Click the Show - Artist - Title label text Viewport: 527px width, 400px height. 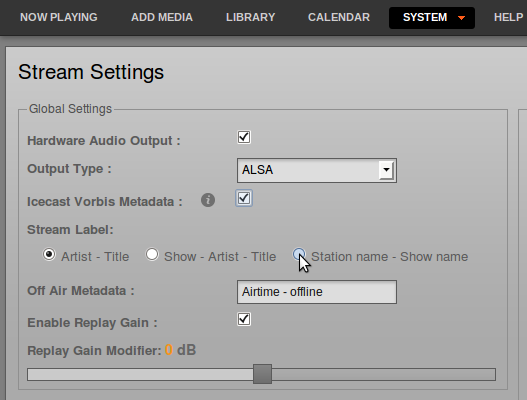220,257
